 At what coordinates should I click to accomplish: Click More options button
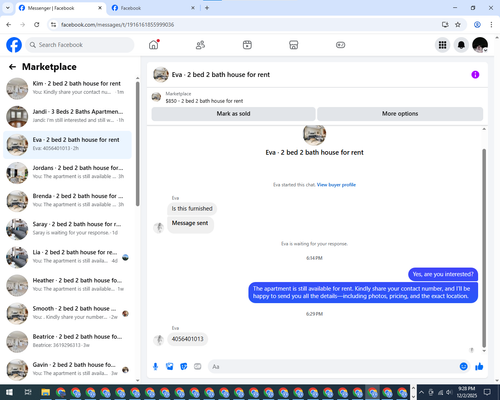pyautogui.click(x=400, y=114)
